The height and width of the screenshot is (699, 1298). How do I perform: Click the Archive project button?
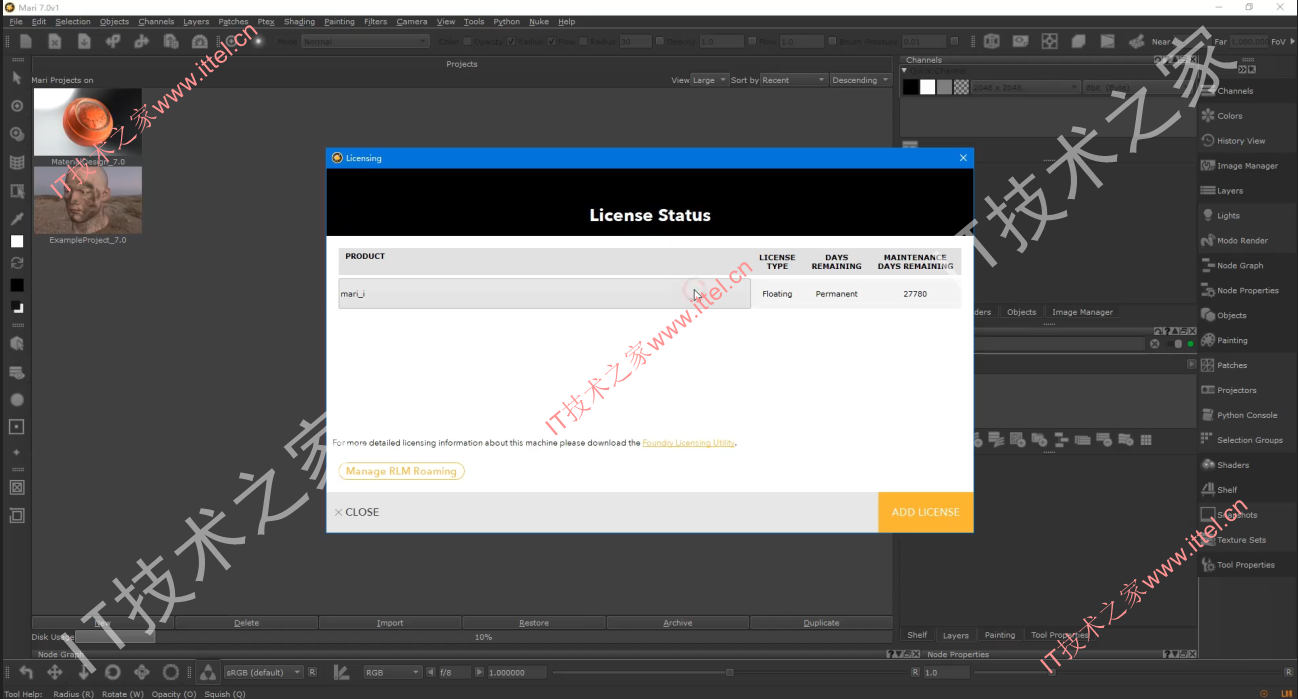pyautogui.click(x=678, y=623)
